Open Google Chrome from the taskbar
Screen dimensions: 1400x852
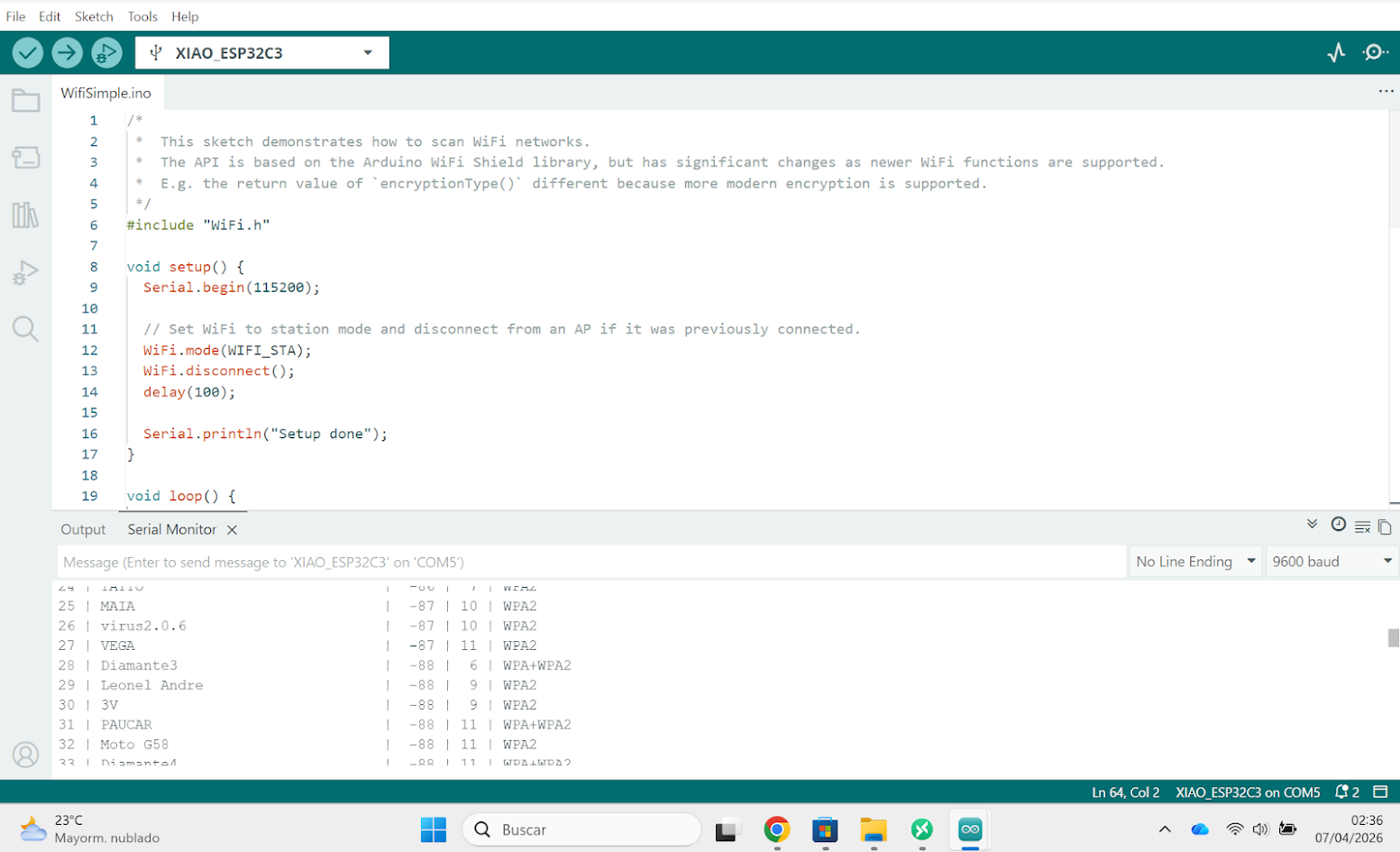tap(776, 829)
